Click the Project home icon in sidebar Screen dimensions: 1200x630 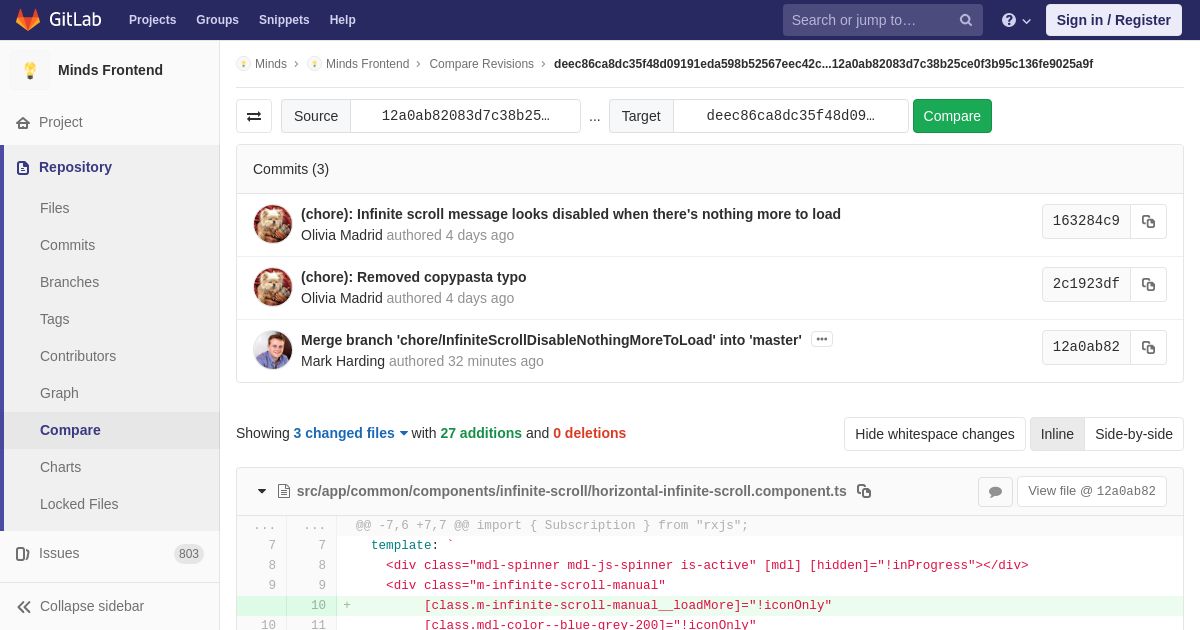(x=23, y=122)
